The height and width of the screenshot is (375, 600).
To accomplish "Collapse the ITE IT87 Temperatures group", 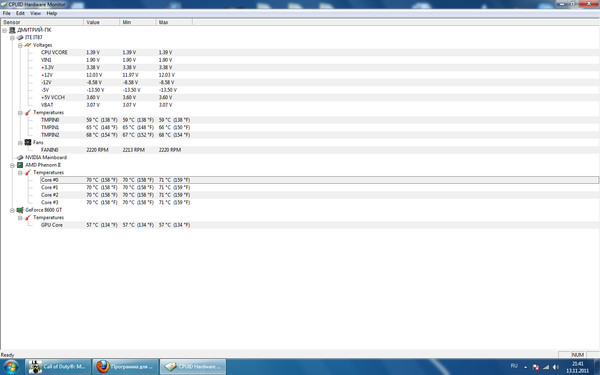I will (x=20, y=113).
